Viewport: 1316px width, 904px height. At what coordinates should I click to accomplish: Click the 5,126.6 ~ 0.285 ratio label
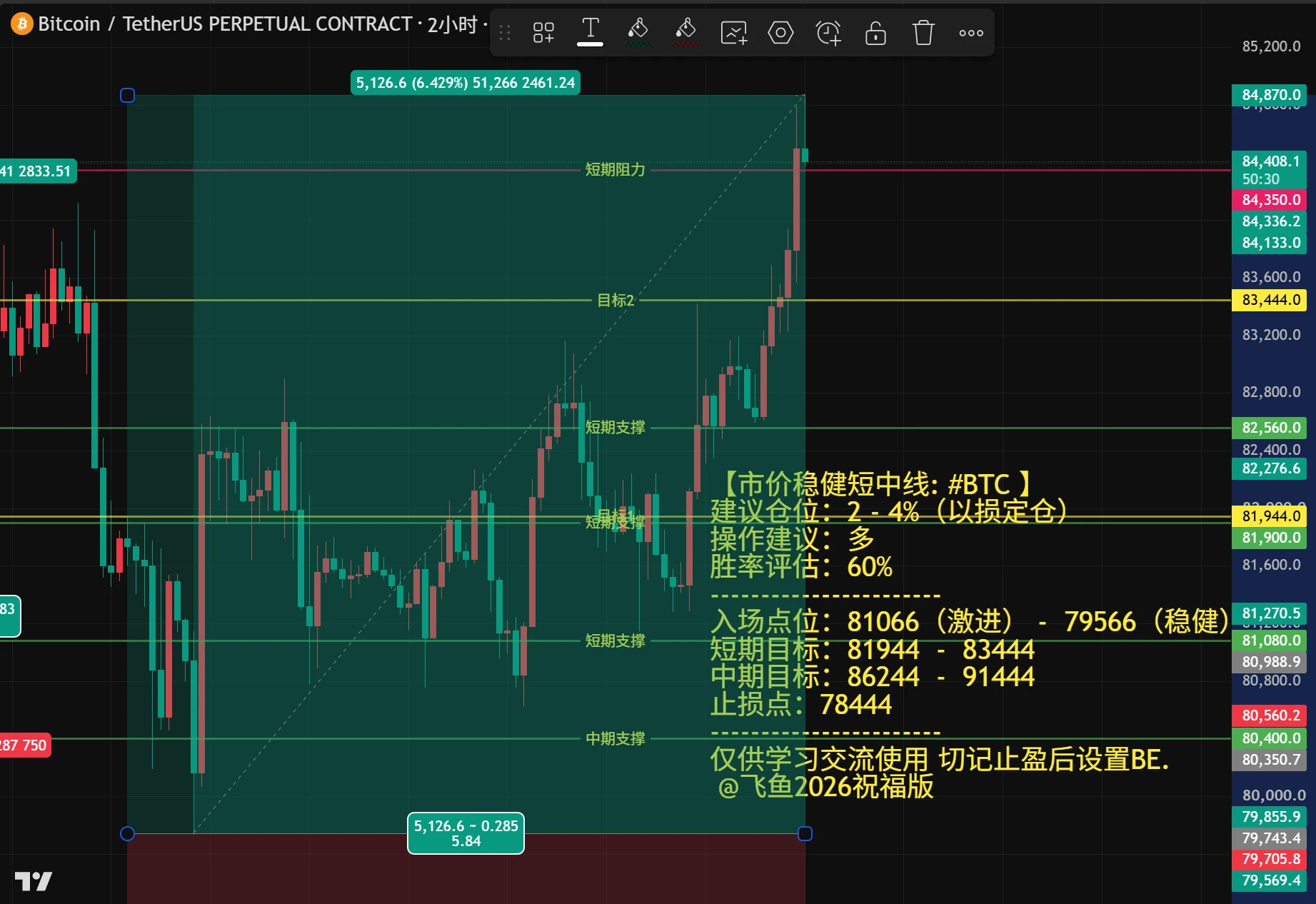click(466, 833)
